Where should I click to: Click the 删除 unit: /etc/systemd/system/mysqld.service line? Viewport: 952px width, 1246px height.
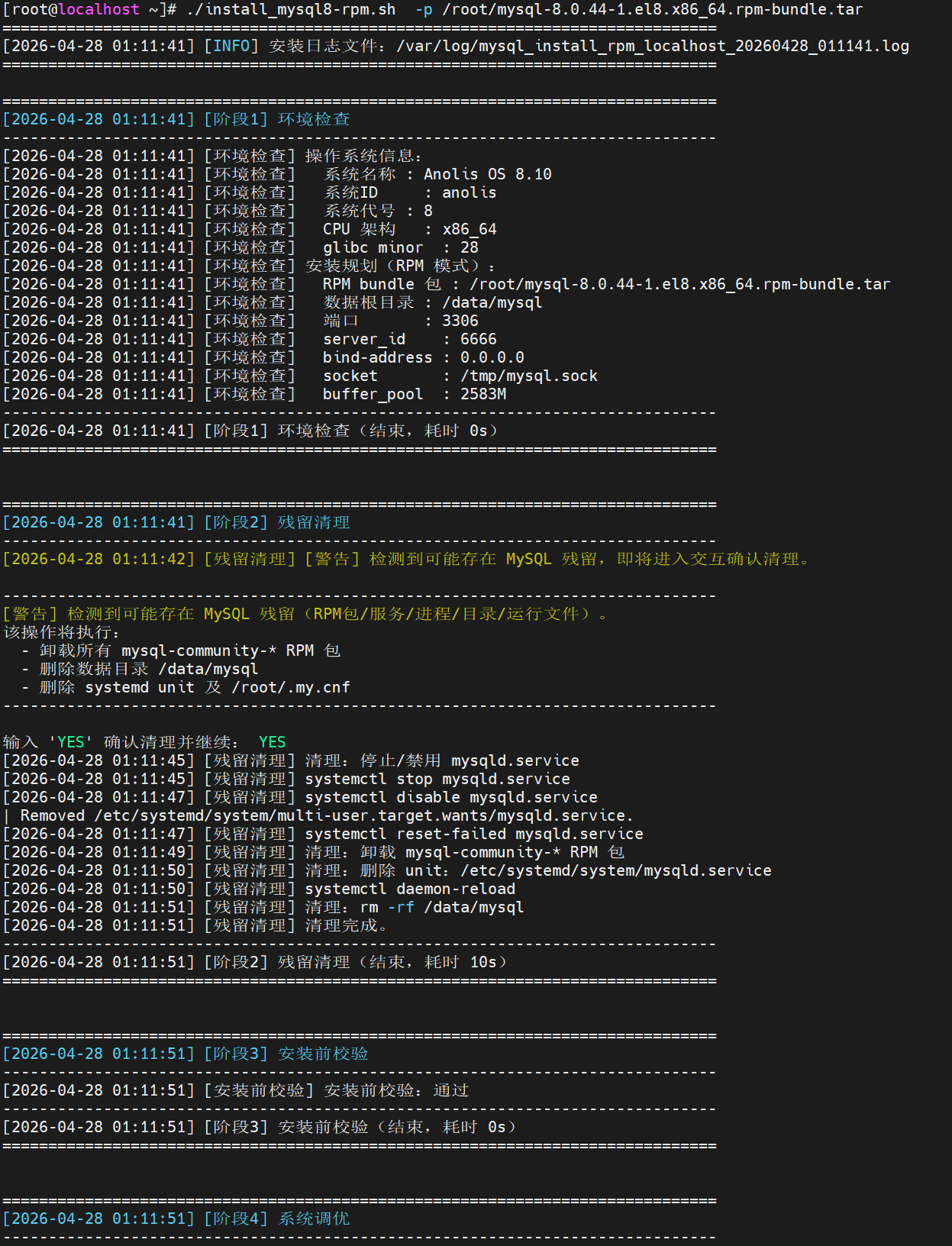(x=387, y=870)
